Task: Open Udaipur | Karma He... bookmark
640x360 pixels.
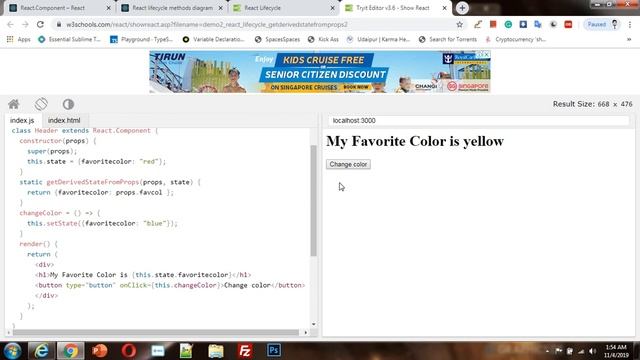Action: 378,39
